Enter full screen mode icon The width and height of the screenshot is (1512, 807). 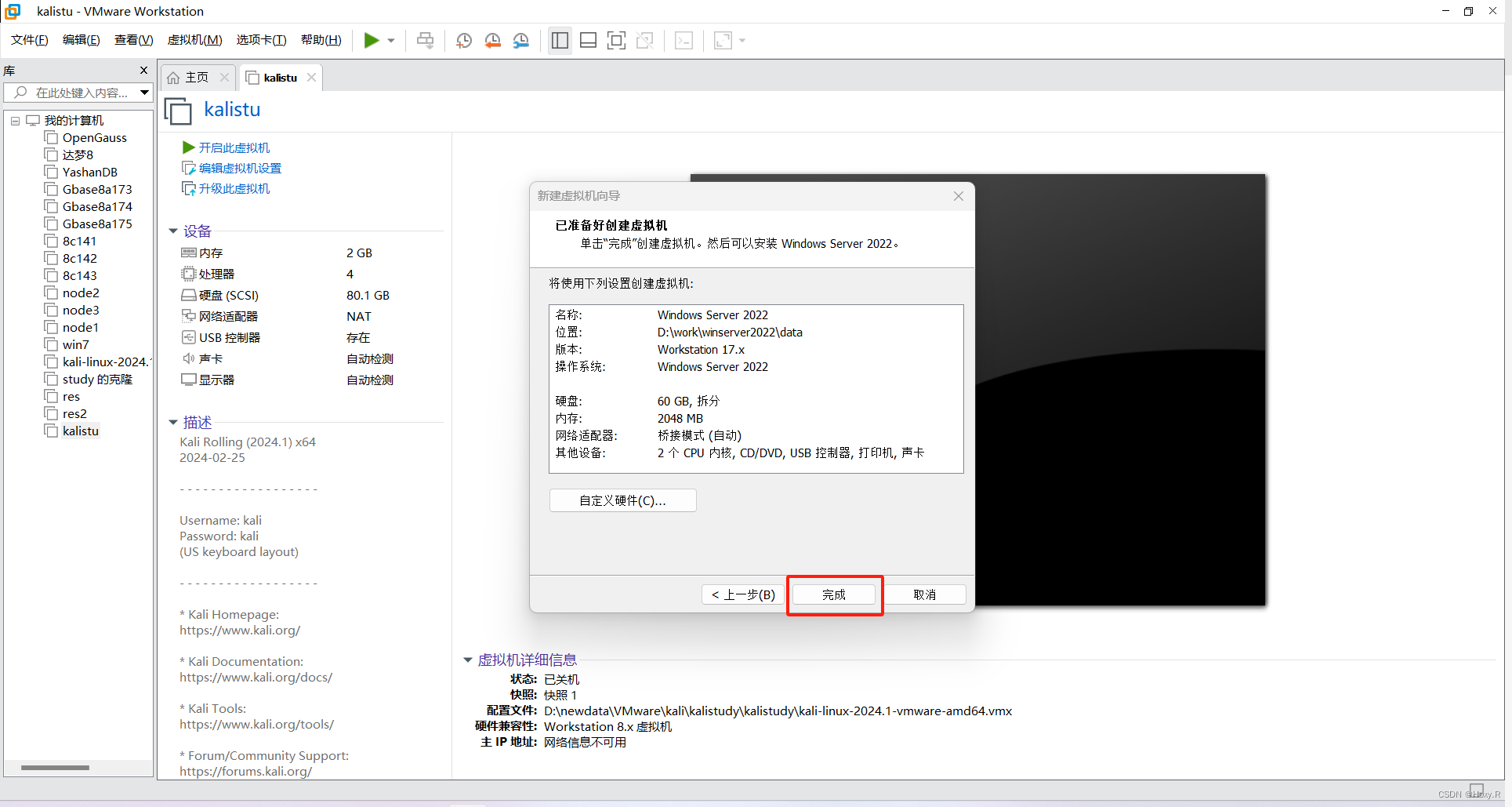(x=617, y=40)
